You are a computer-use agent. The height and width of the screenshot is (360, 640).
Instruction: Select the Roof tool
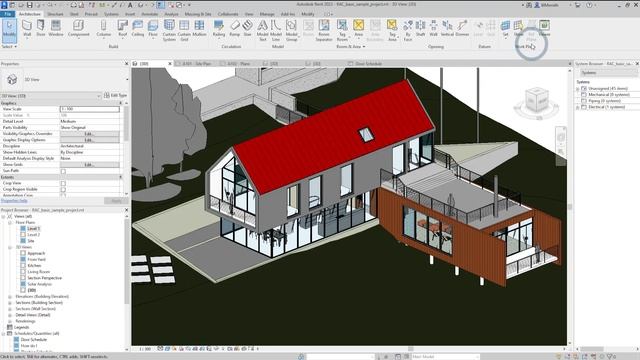(x=122, y=29)
